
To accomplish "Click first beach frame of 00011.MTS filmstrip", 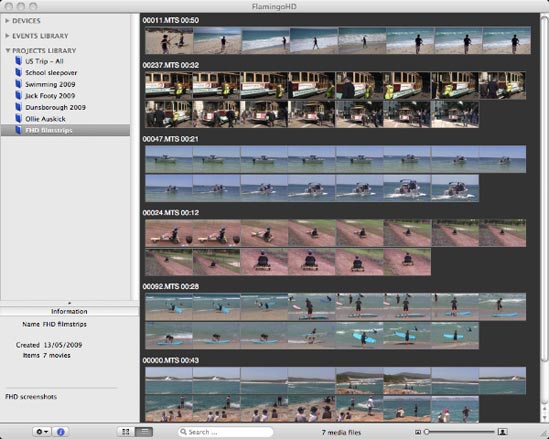I will click(x=169, y=41).
